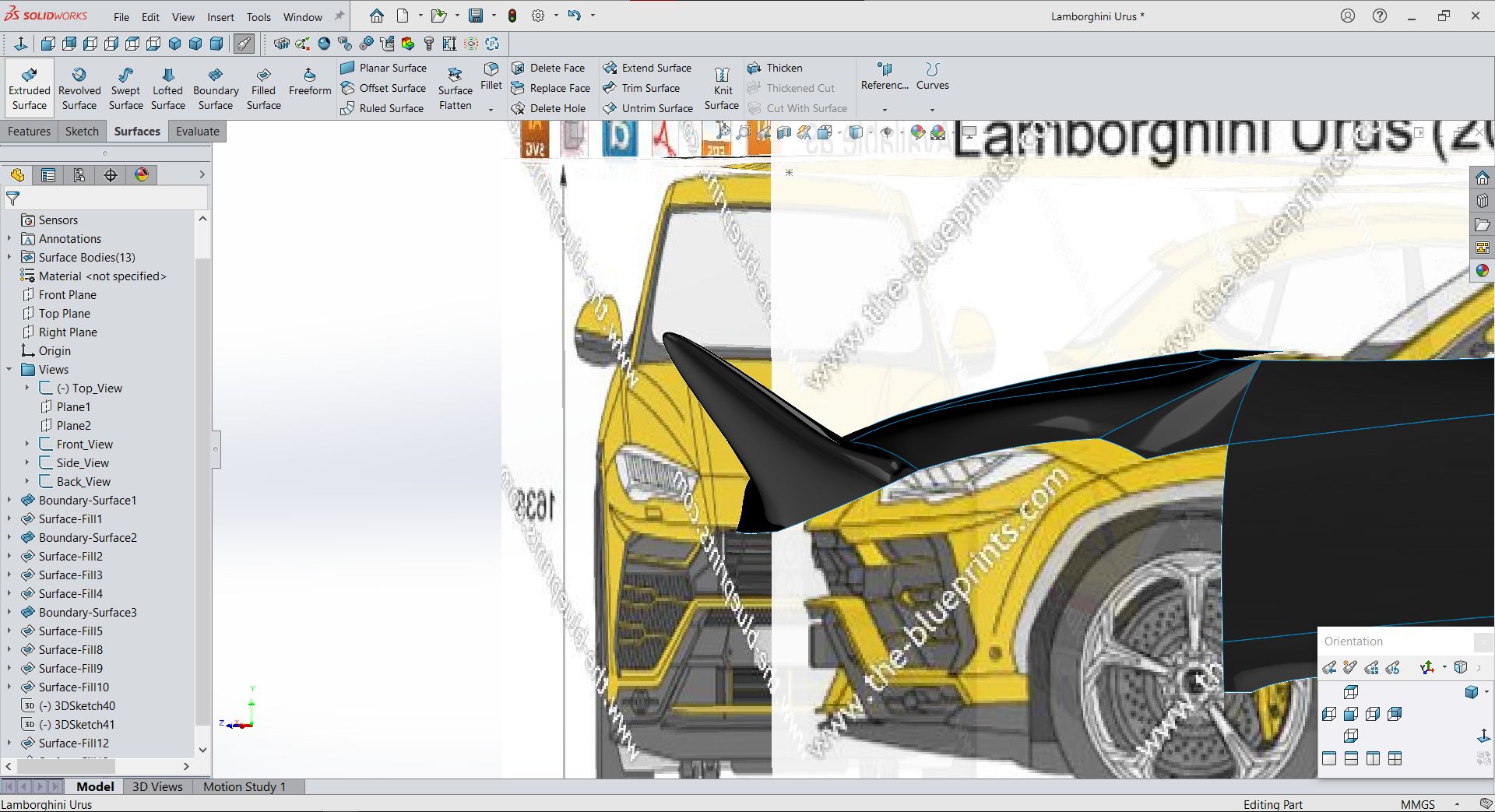This screenshot has width=1495, height=812.
Task: Open the Insert menu
Action: pyautogui.click(x=220, y=16)
